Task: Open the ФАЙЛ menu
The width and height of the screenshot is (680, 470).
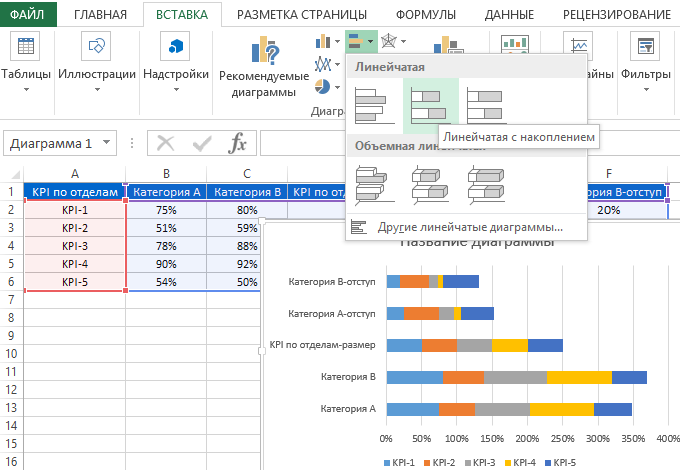Action: [x=28, y=14]
